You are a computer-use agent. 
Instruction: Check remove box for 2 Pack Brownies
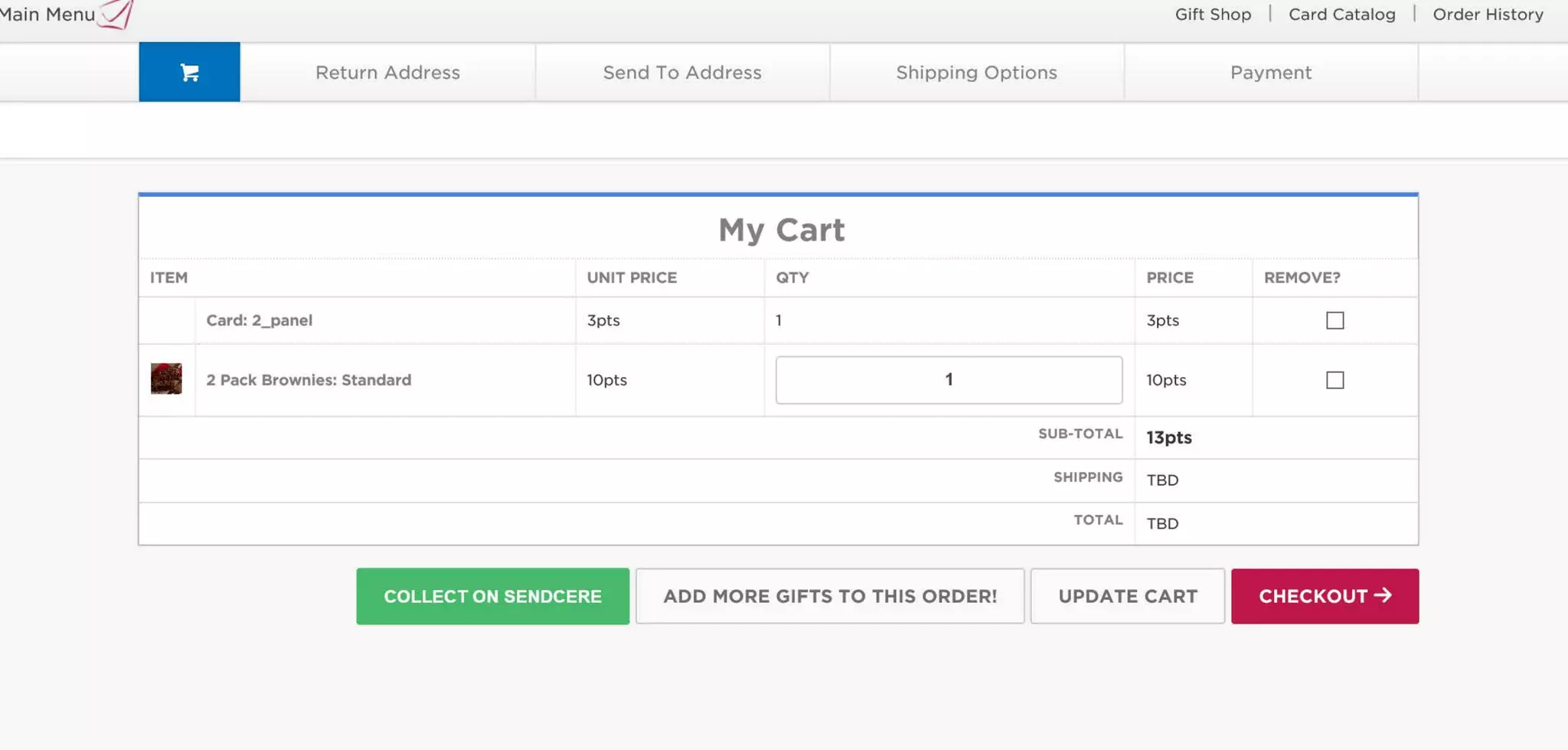tap(1334, 380)
